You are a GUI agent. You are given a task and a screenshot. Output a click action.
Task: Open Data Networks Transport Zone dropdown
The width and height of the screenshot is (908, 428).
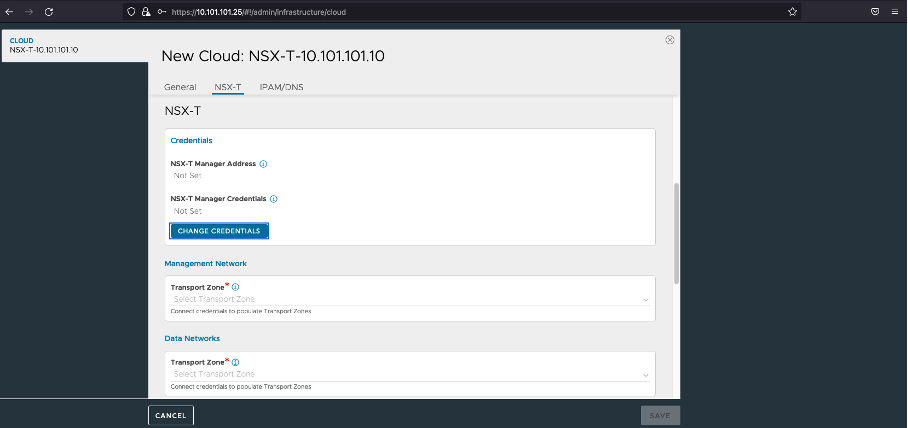pos(410,375)
